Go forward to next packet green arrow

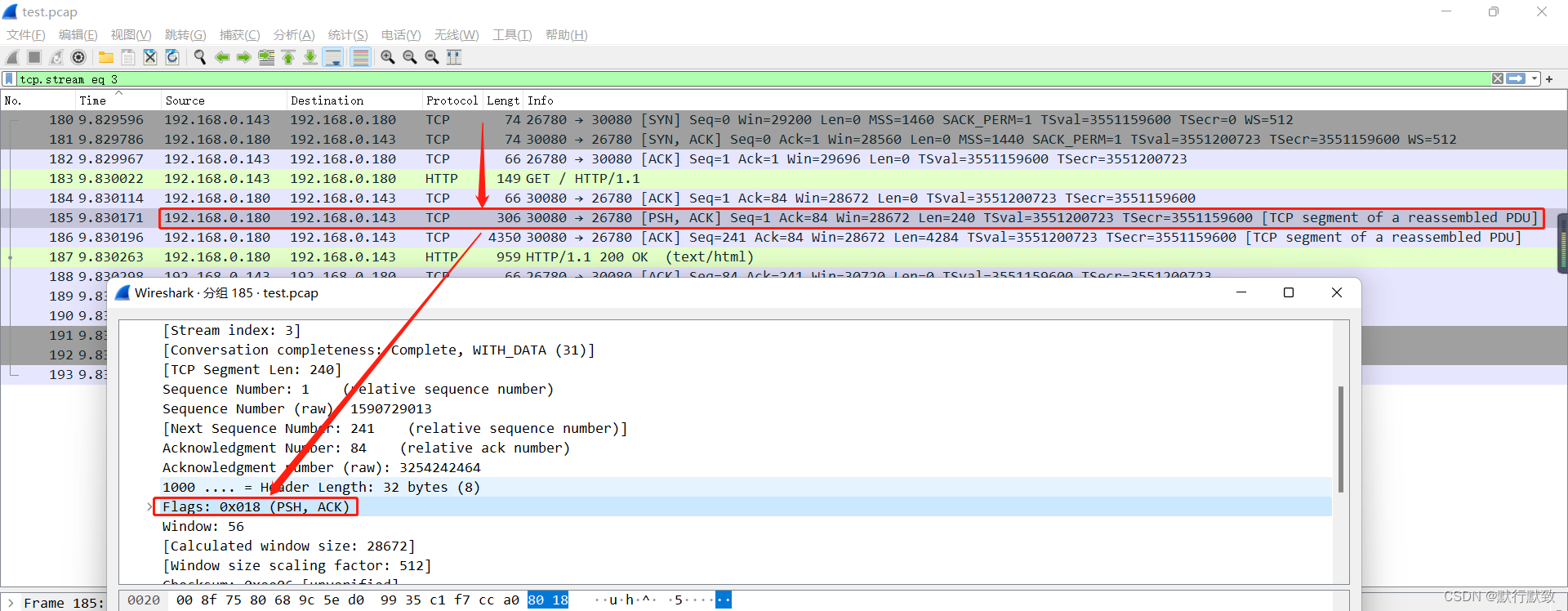[x=243, y=57]
